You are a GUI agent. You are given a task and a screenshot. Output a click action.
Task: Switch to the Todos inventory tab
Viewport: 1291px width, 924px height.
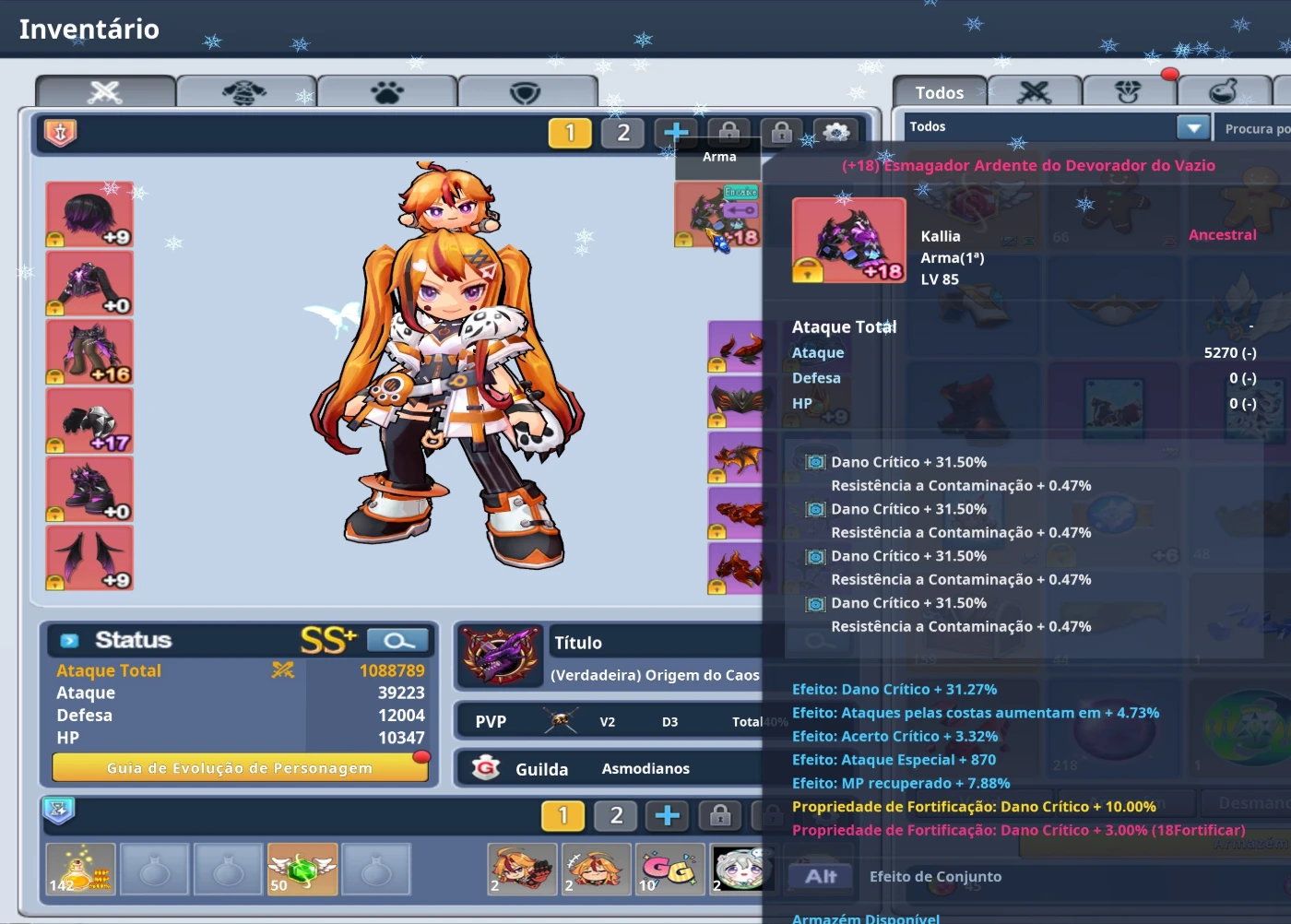pyautogui.click(x=939, y=92)
